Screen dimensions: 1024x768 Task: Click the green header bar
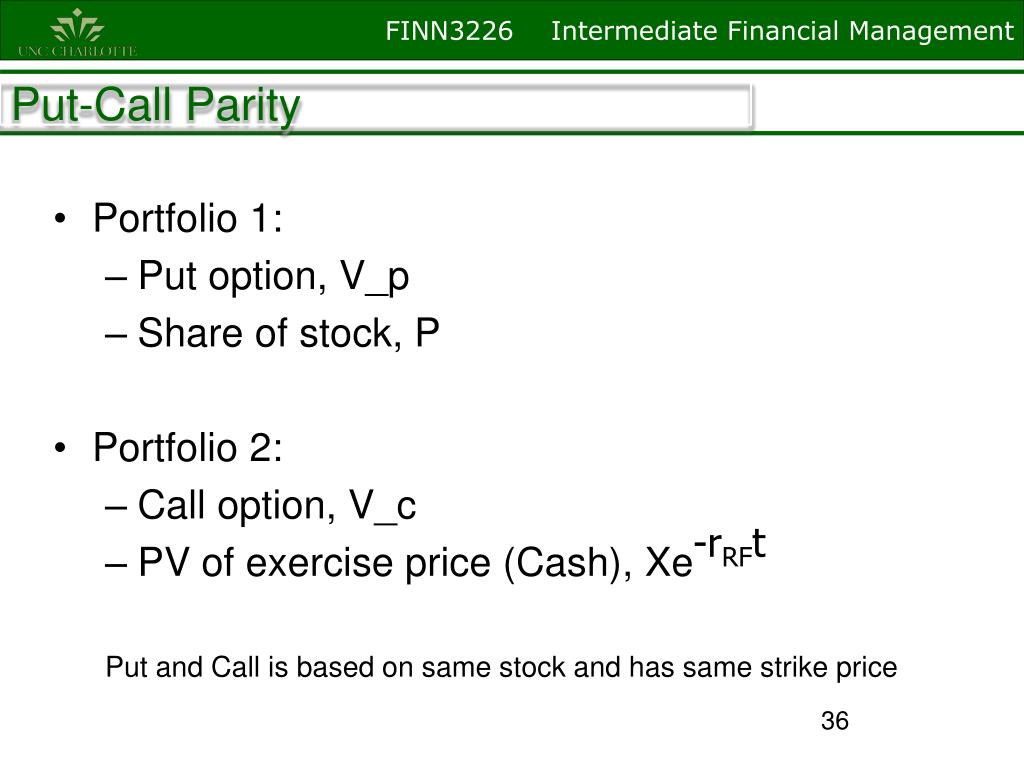pyautogui.click(x=512, y=30)
